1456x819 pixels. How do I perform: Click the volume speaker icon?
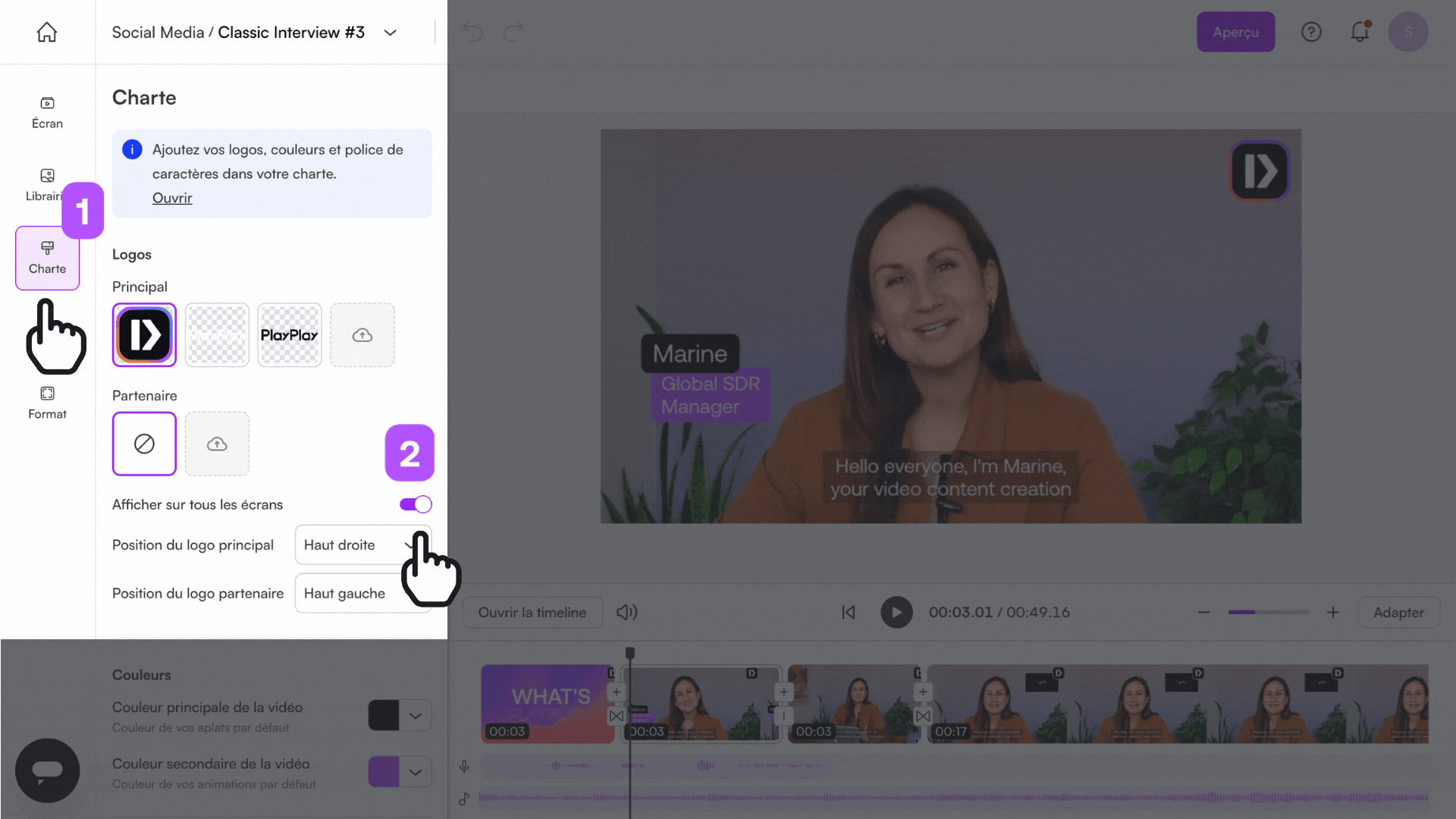626,612
